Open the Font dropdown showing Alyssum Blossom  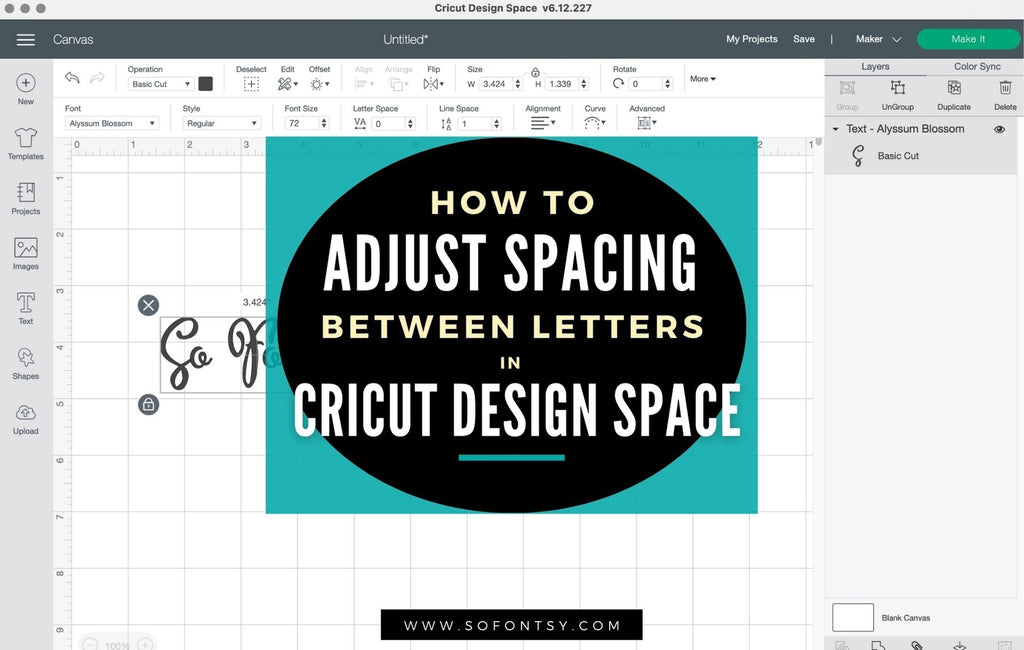tap(112, 124)
